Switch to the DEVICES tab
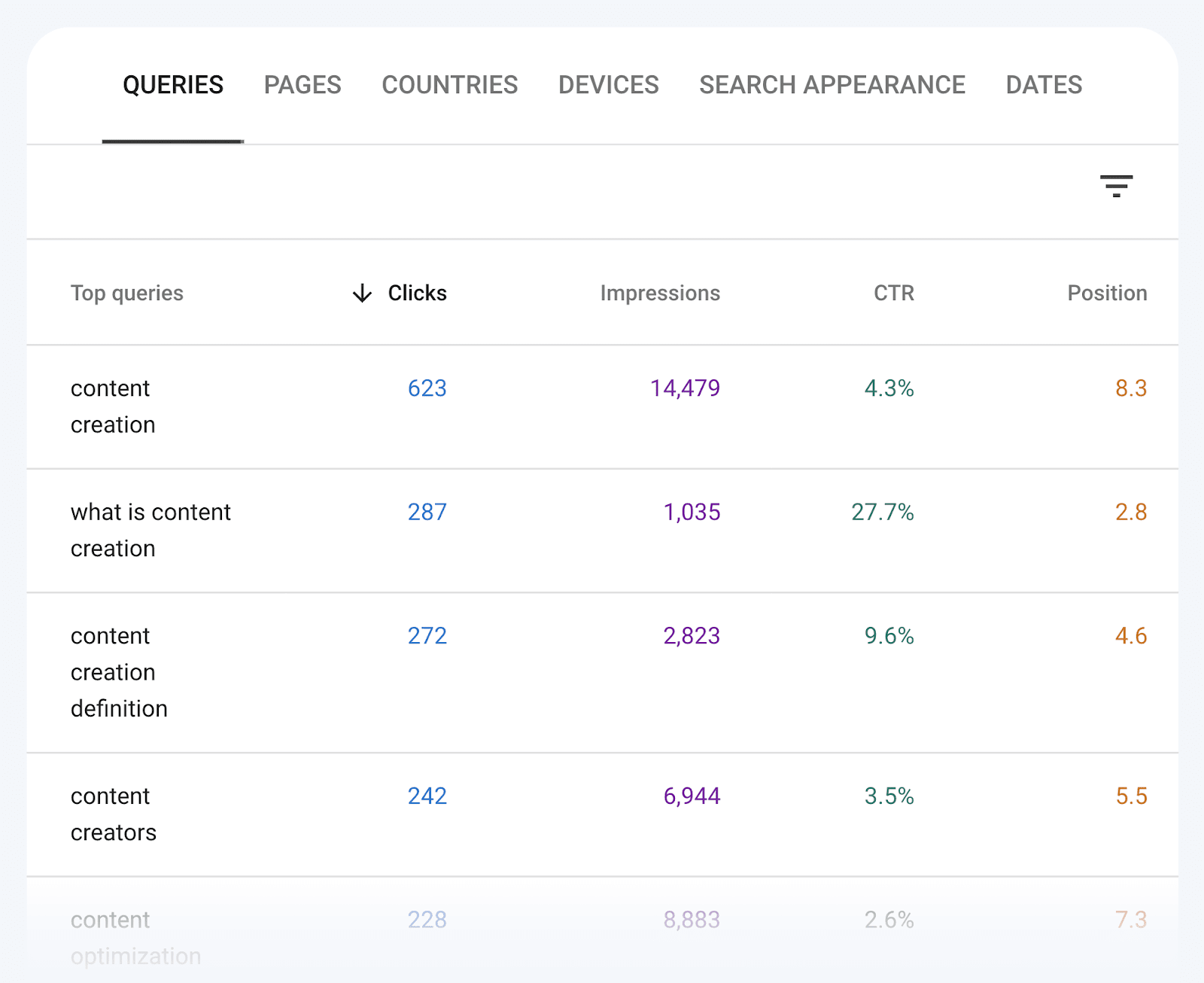The width and height of the screenshot is (1204, 983). coord(608,85)
